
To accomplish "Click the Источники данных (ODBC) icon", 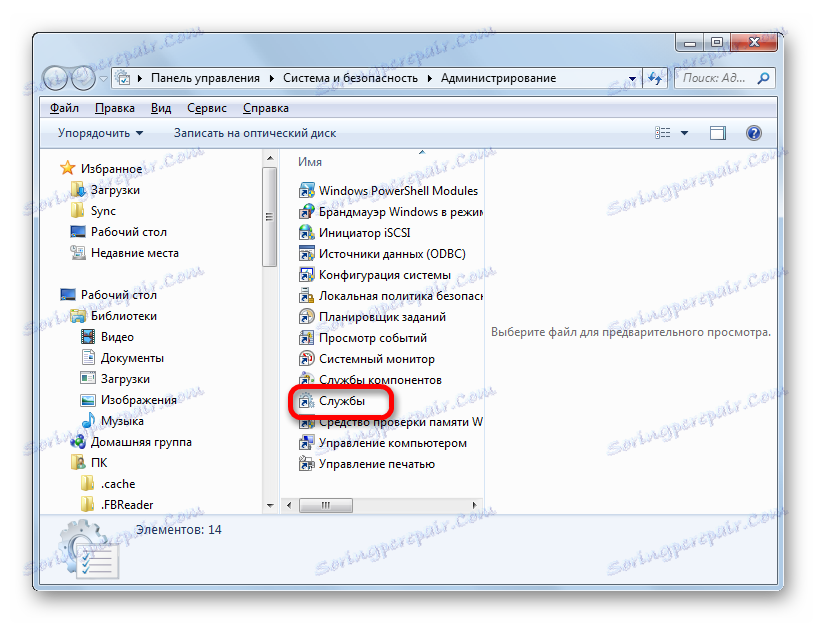I will [306, 254].
